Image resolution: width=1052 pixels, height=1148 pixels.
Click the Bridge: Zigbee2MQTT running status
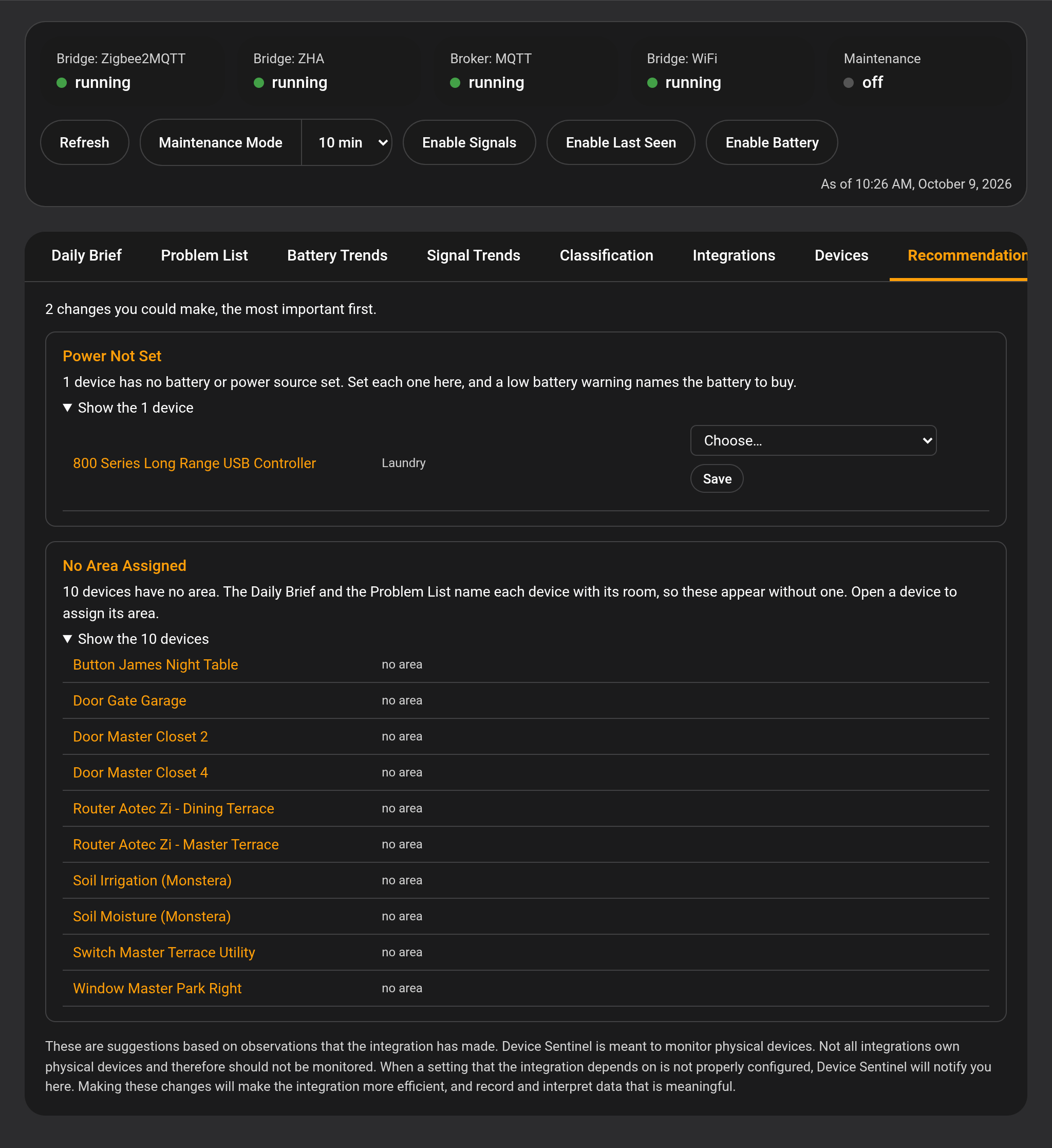point(93,83)
